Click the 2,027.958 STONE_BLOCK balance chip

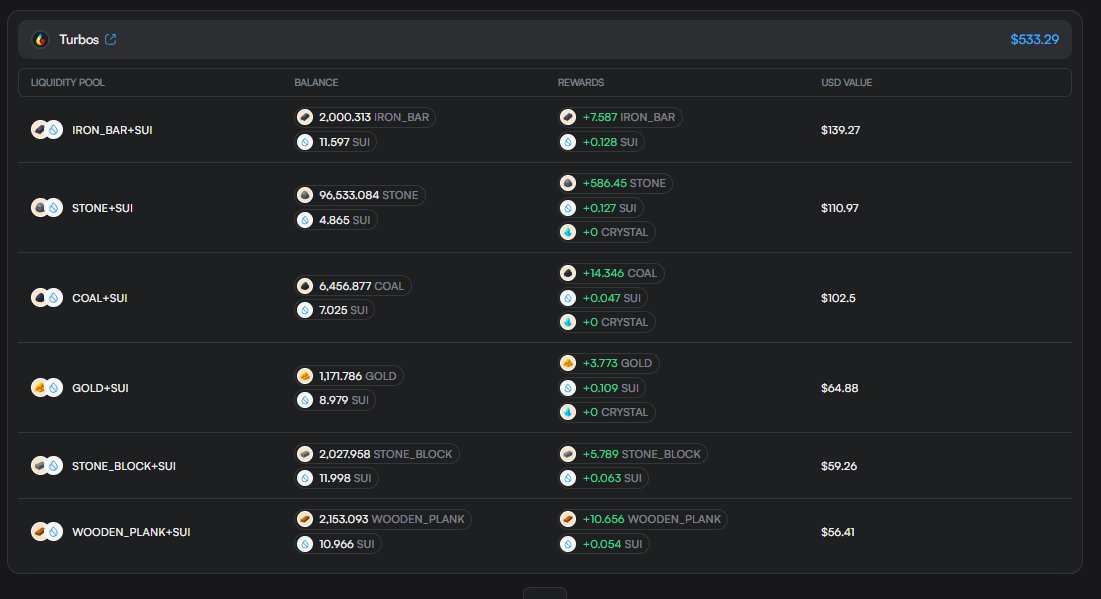click(x=377, y=454)
